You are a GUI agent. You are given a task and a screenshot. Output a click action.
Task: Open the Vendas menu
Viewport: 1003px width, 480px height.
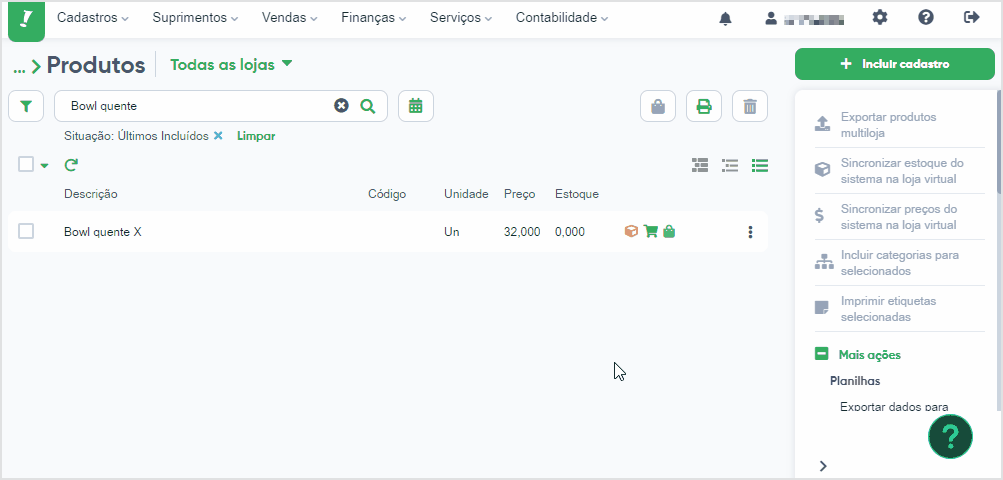pos(289,18)
